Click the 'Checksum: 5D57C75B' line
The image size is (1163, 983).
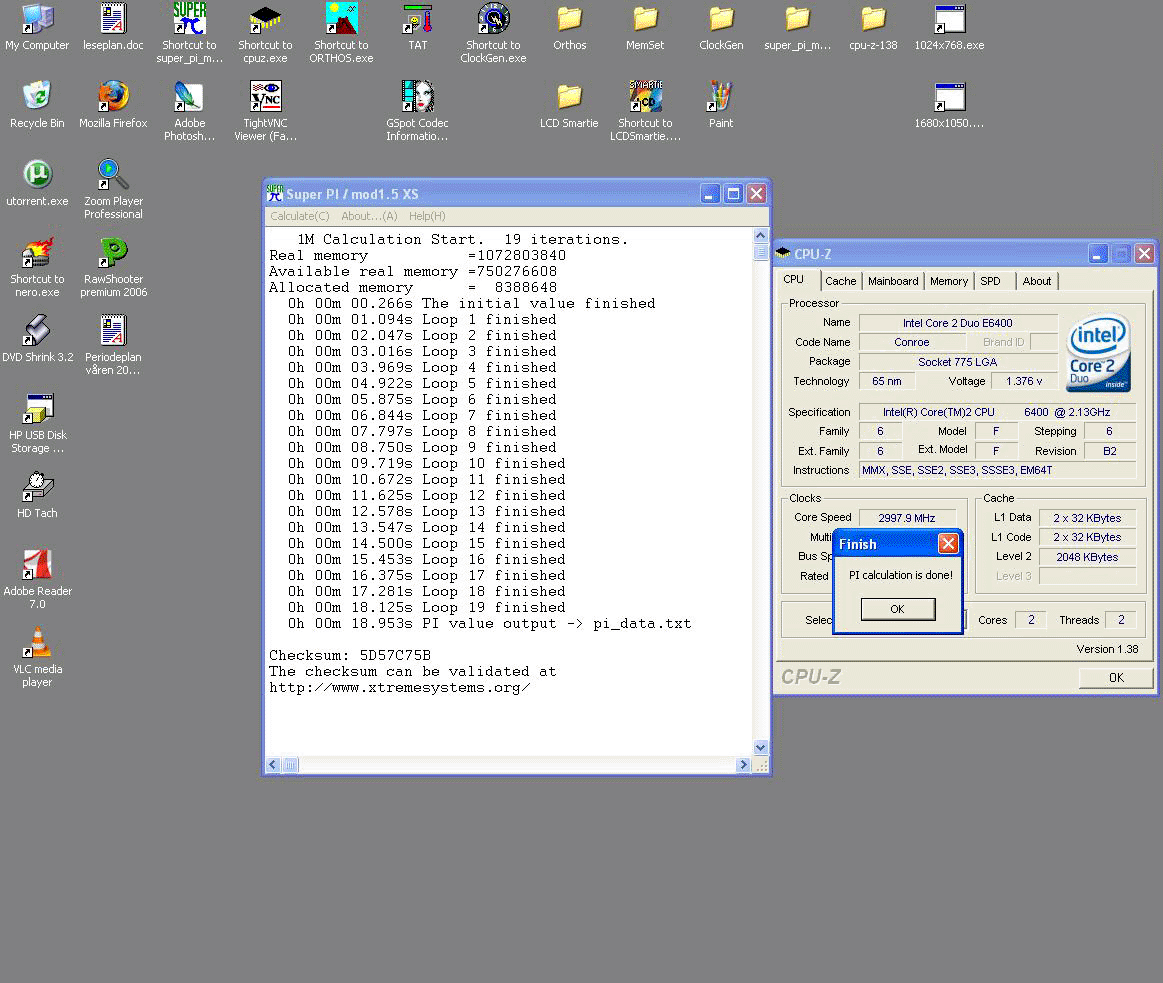(349, 656)
